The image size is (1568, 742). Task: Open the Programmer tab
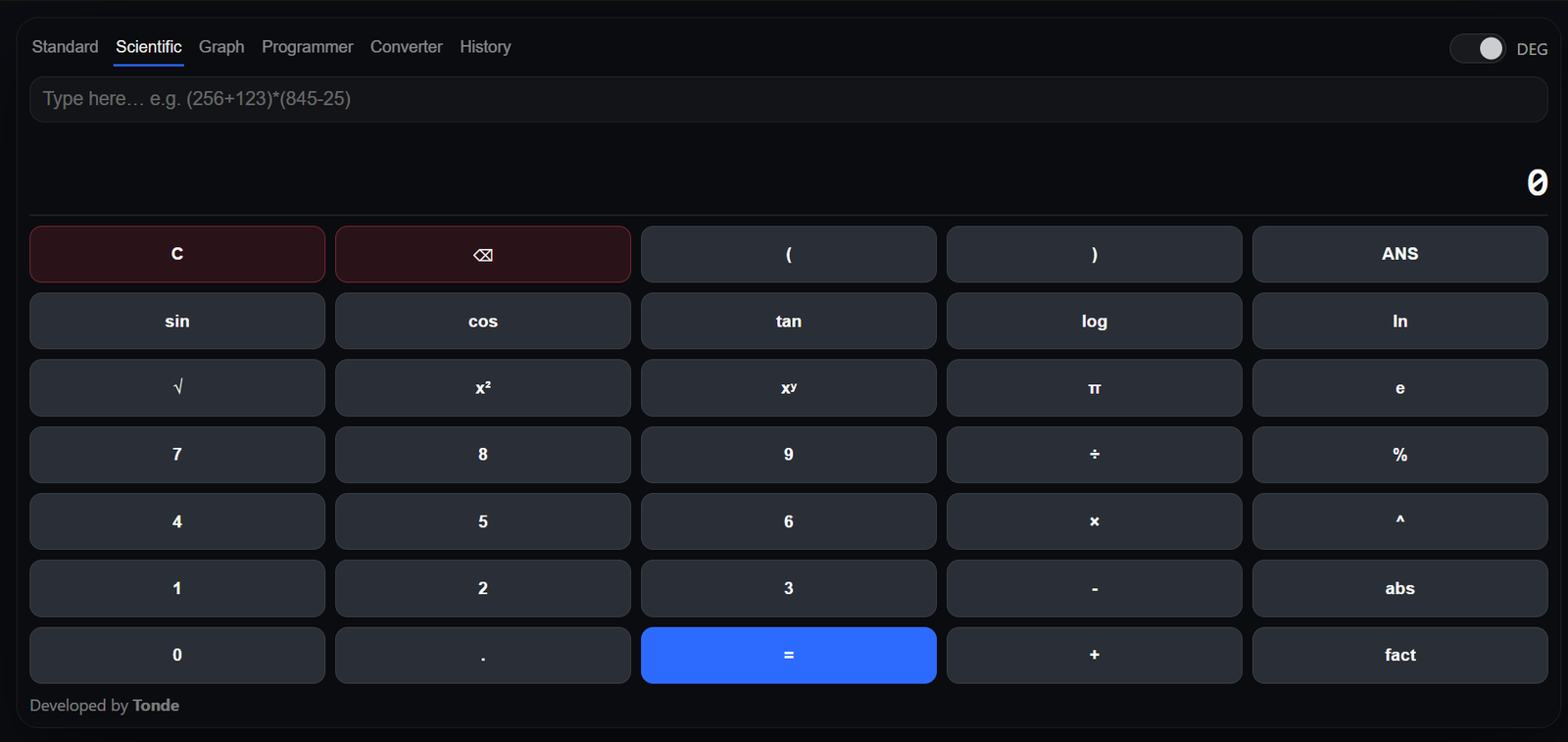pyautogui.click(x=307, y=47)
